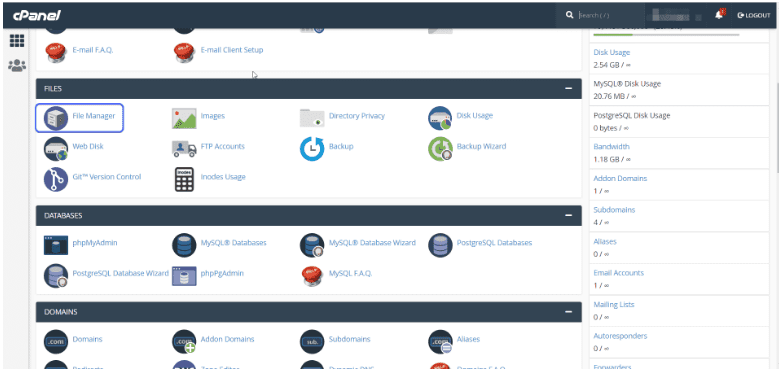
Task: Open the Web Disk icon
Action: point(56,148)
